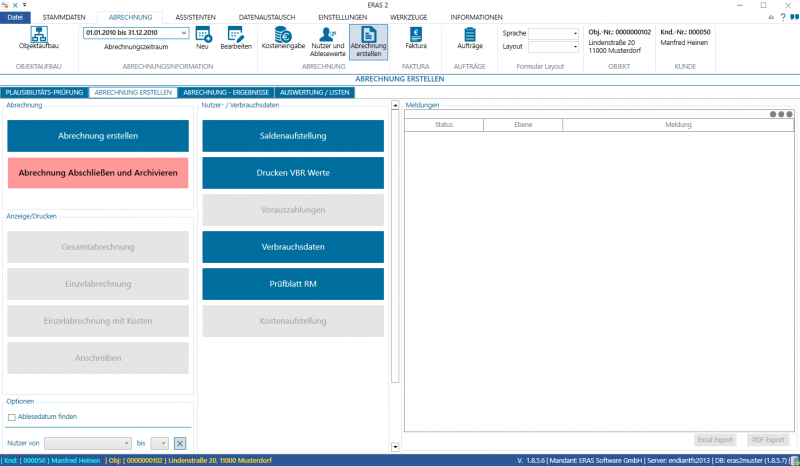Click the Einzelabrechnung button
The height and width of the screenshot is (466, 800).
point(98,284)
